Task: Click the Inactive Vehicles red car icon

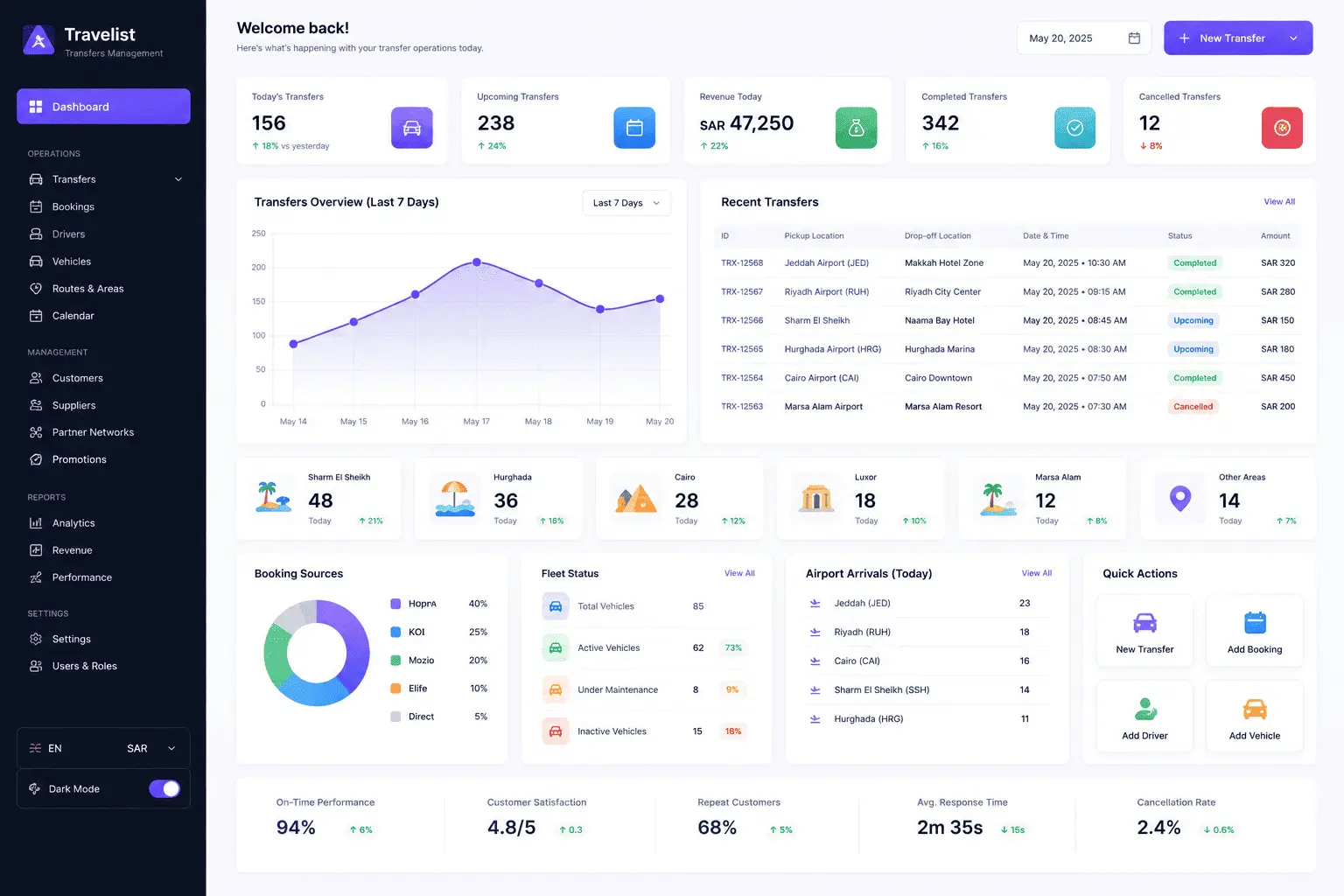Action: coord(556,731)
